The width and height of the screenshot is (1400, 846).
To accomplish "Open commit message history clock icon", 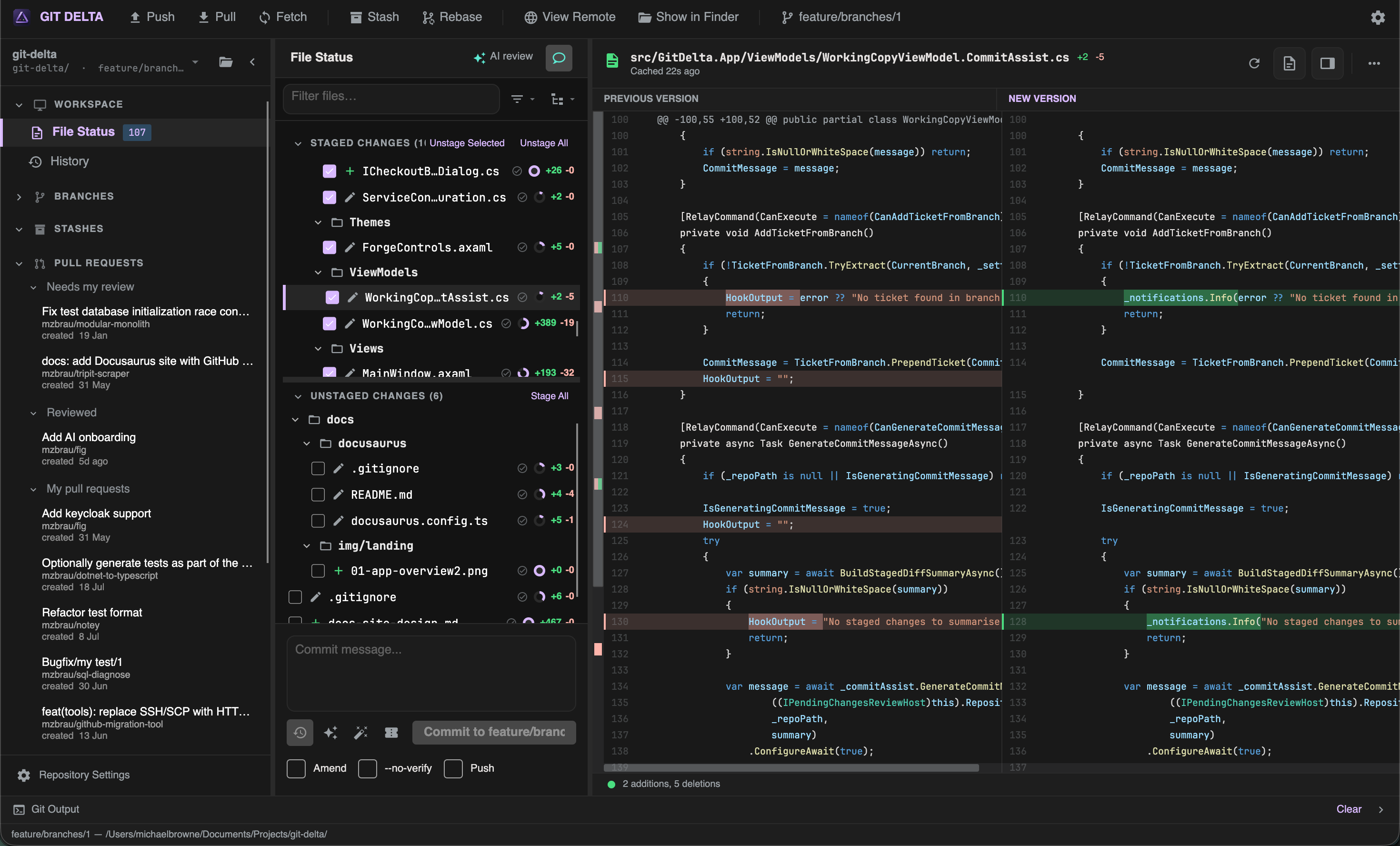I will pyautogui.click(x=300, y=732).
